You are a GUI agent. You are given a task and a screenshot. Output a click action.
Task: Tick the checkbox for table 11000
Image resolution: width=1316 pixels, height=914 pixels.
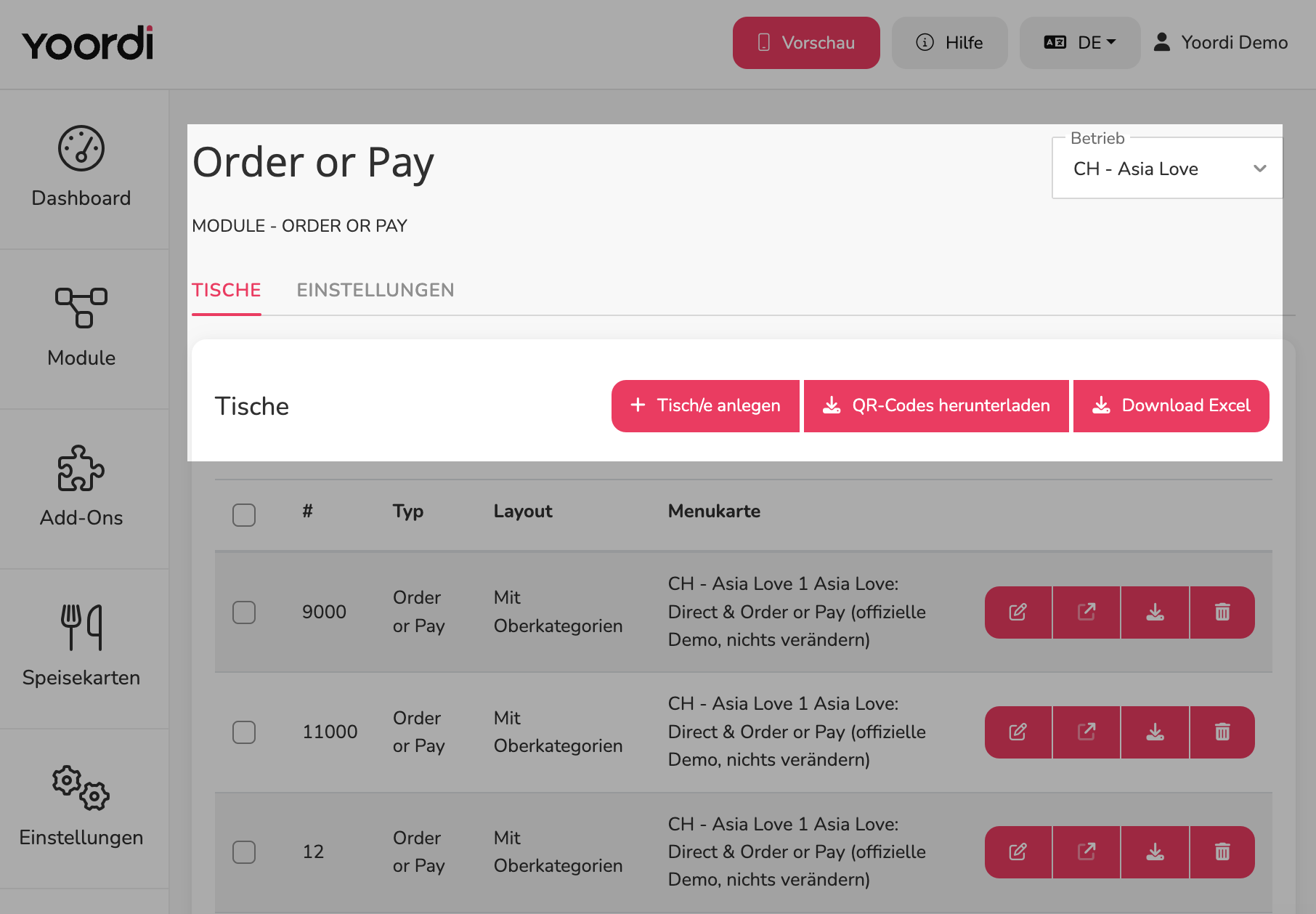click(244, 732)
